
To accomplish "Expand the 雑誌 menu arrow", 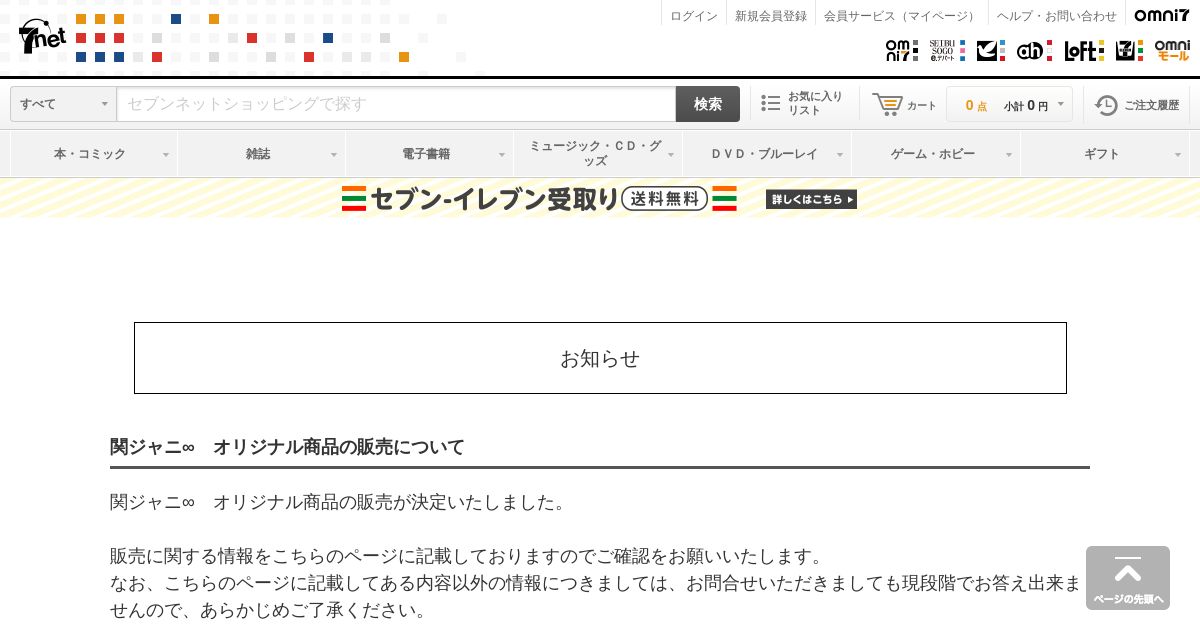I will point(334,155).
